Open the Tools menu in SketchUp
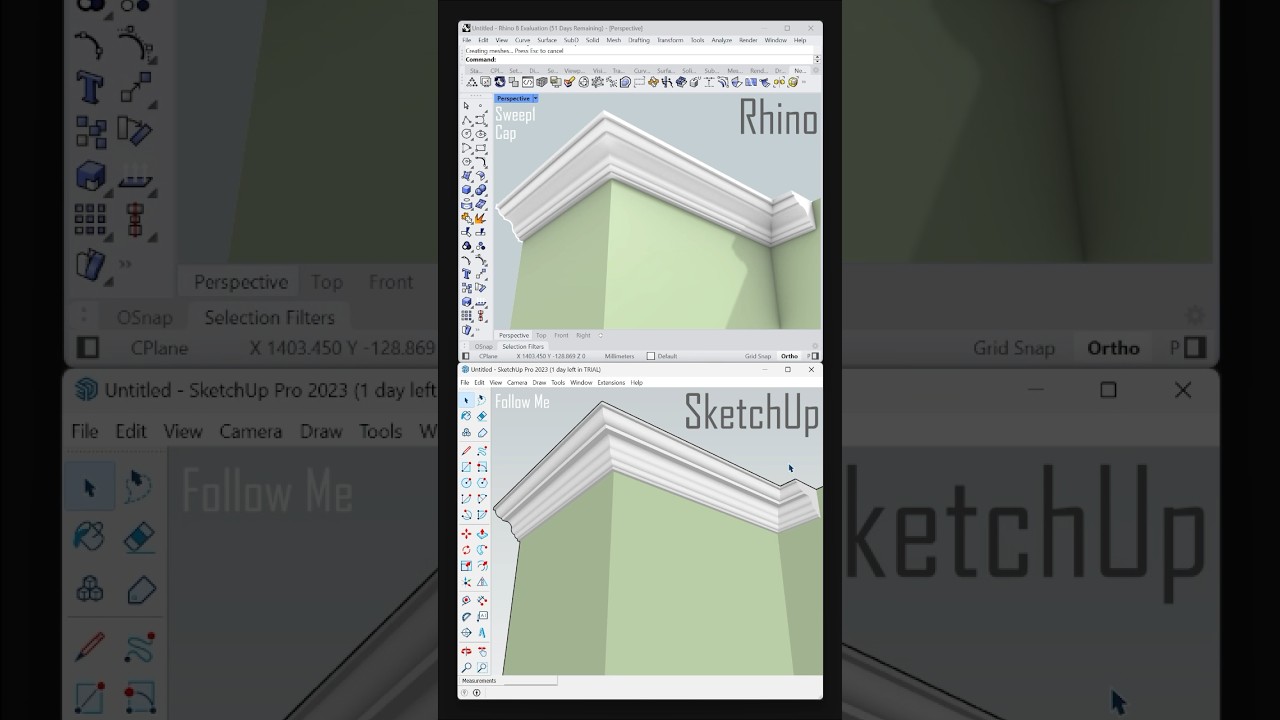The width and height of the screenshot is (1280, 720). [558, 382]
